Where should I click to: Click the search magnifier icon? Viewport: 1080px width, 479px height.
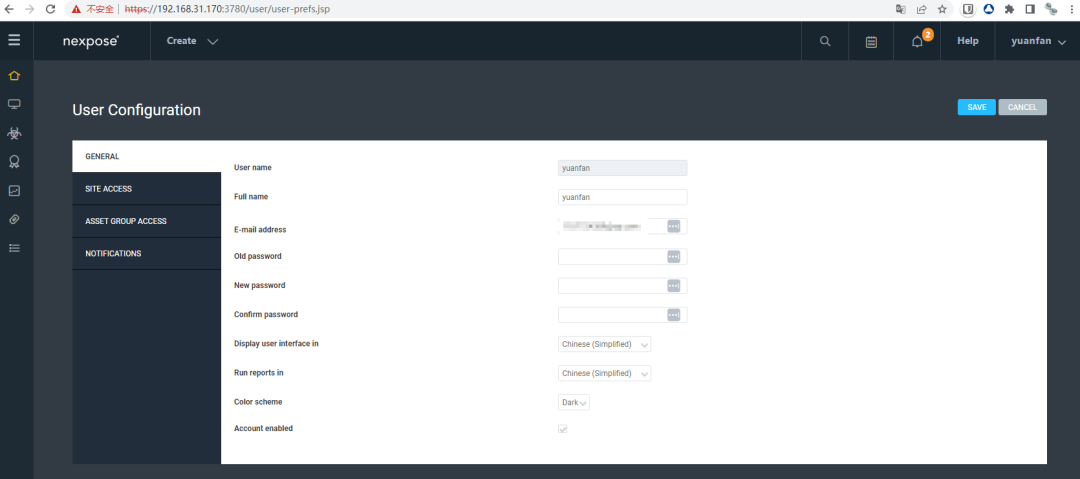825,41
